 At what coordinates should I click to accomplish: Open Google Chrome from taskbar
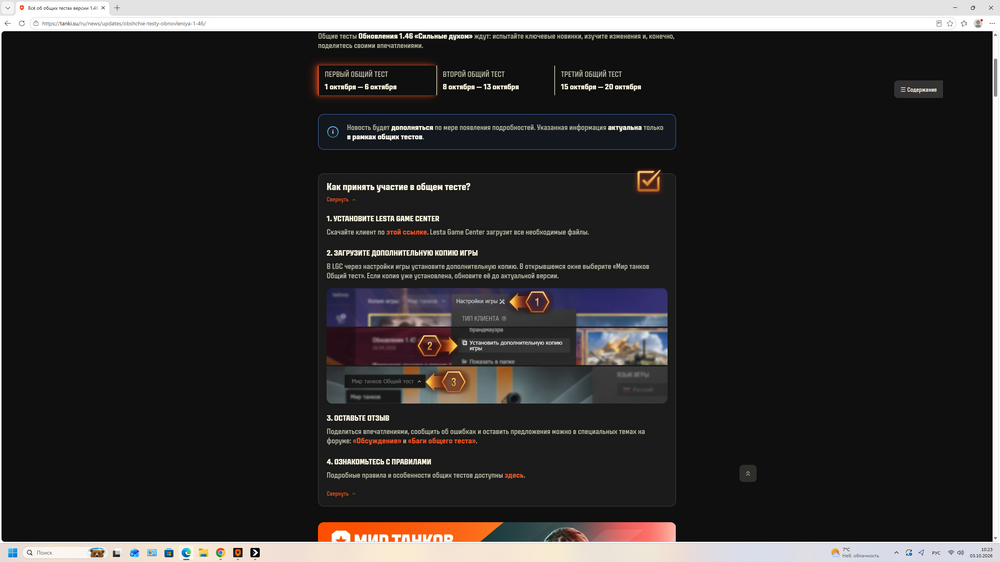pyautogui.click(x=221, y=553)
